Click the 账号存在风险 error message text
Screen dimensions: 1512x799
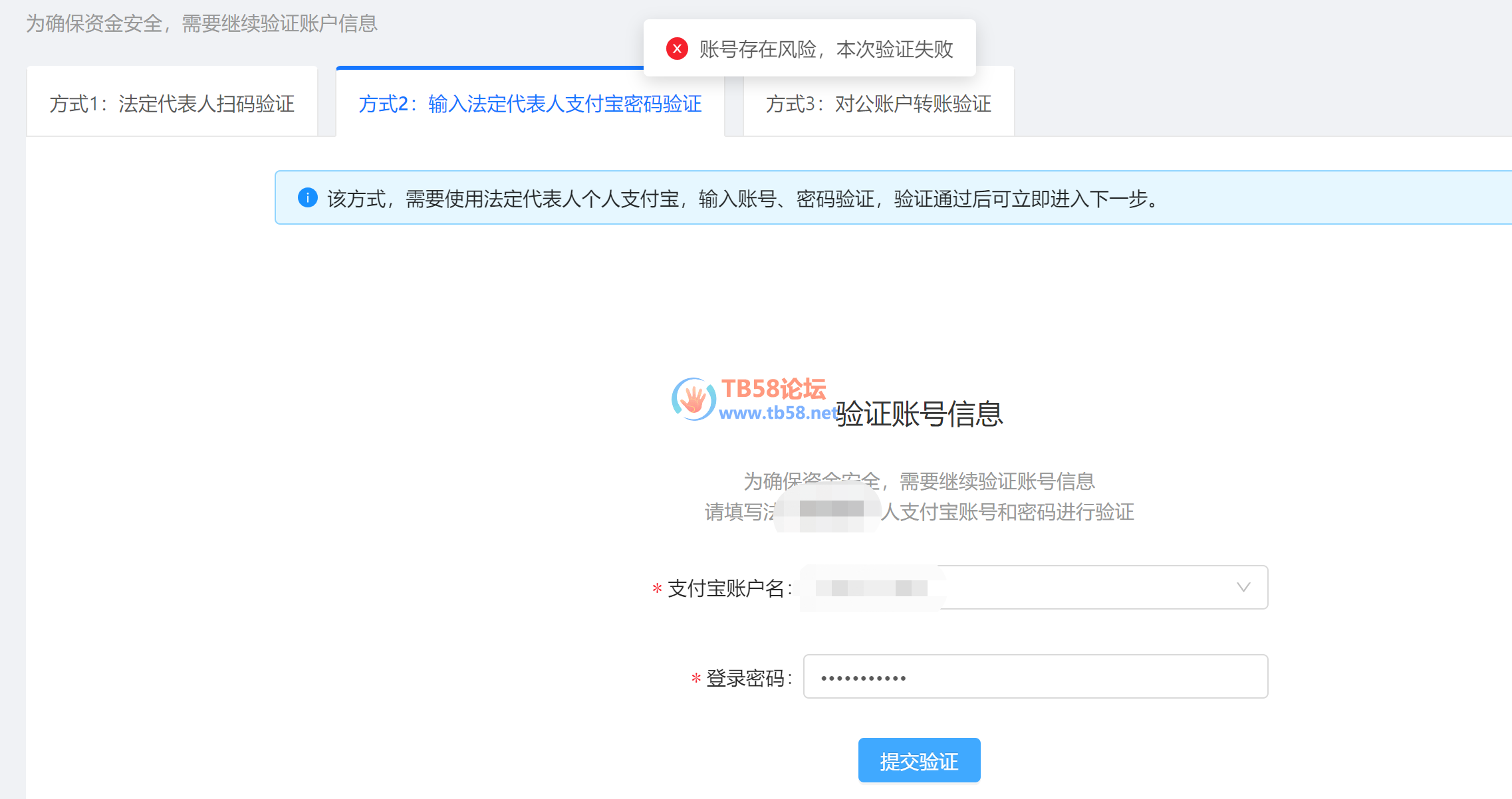[x=826, y=49]
